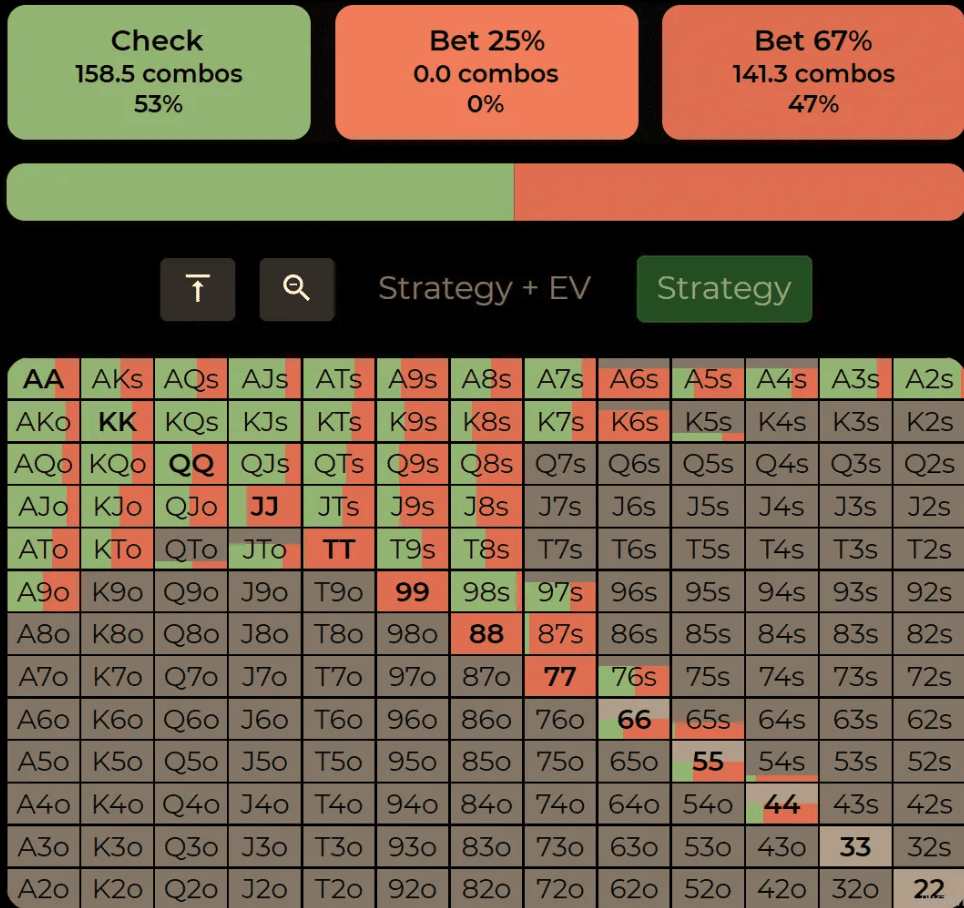Choose the Bet 67% action card
The image size is (964, 908).
pos(812,72)
